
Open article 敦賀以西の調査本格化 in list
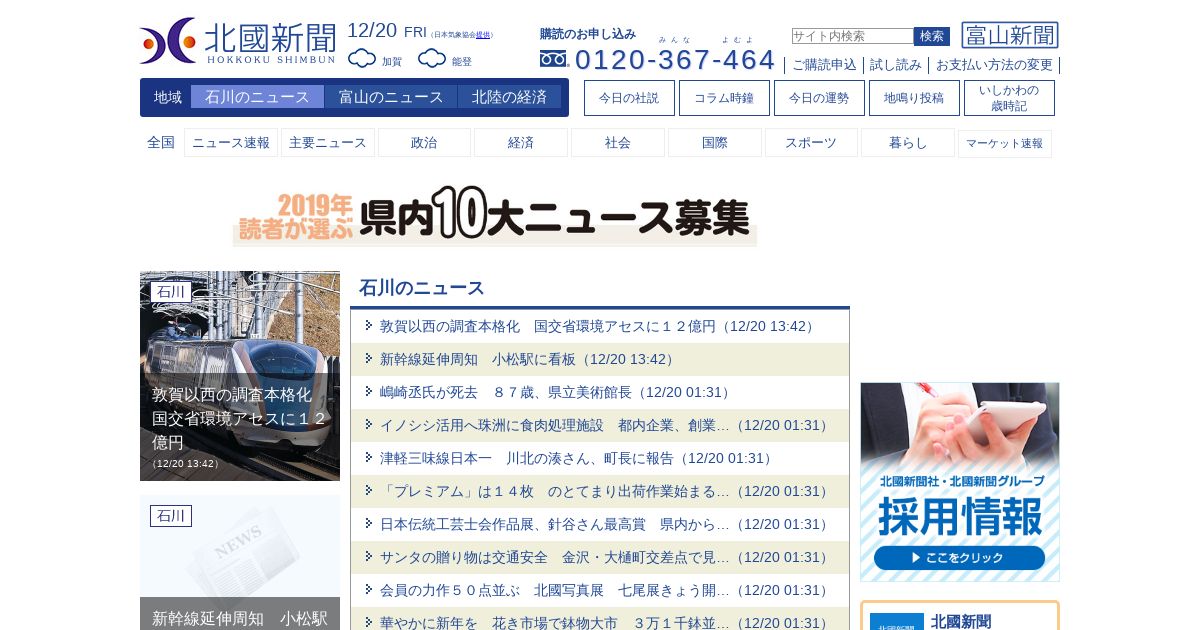click(600, 326)
